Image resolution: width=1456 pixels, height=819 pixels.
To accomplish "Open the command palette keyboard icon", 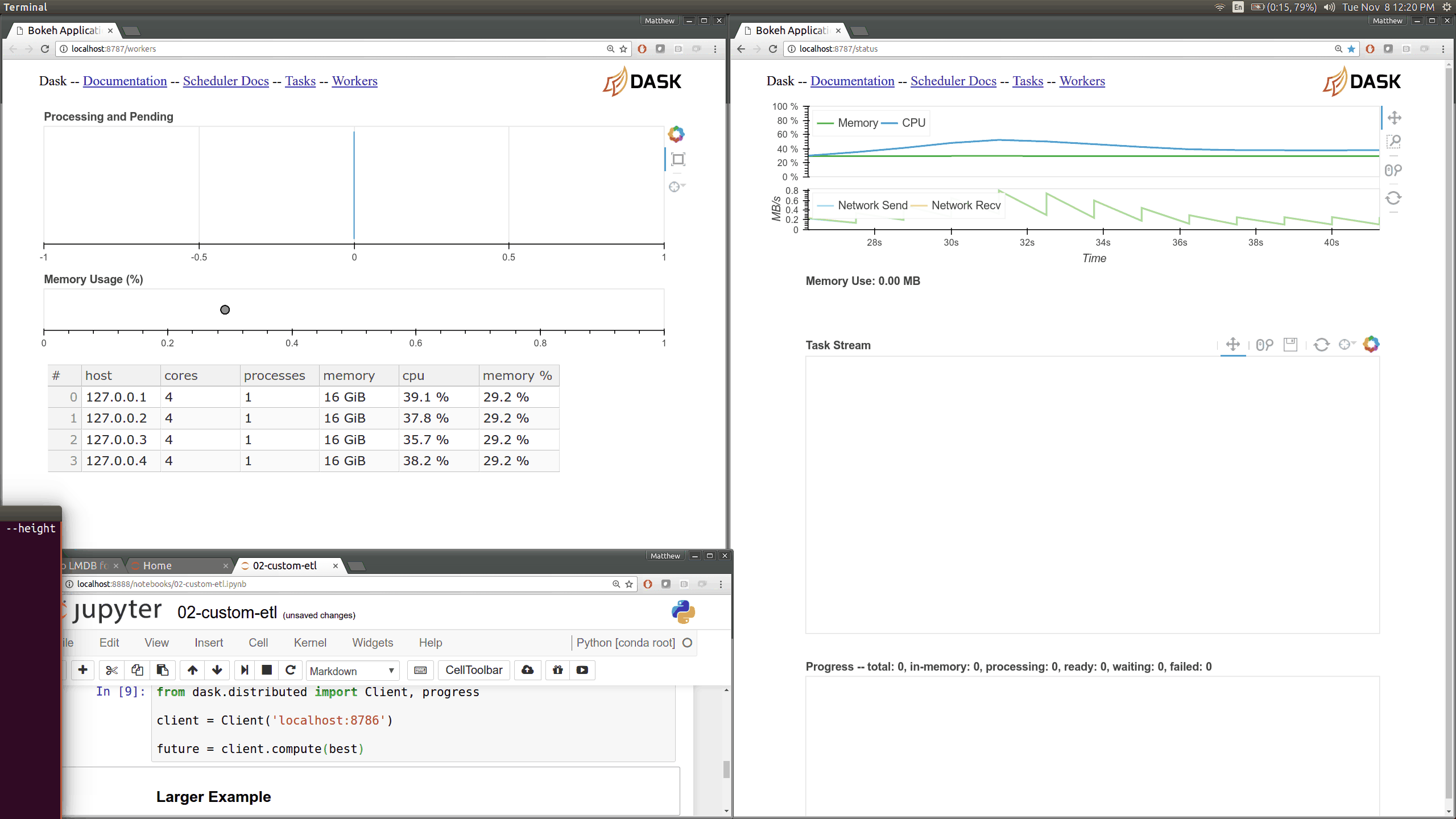I will tap(420, 670).
